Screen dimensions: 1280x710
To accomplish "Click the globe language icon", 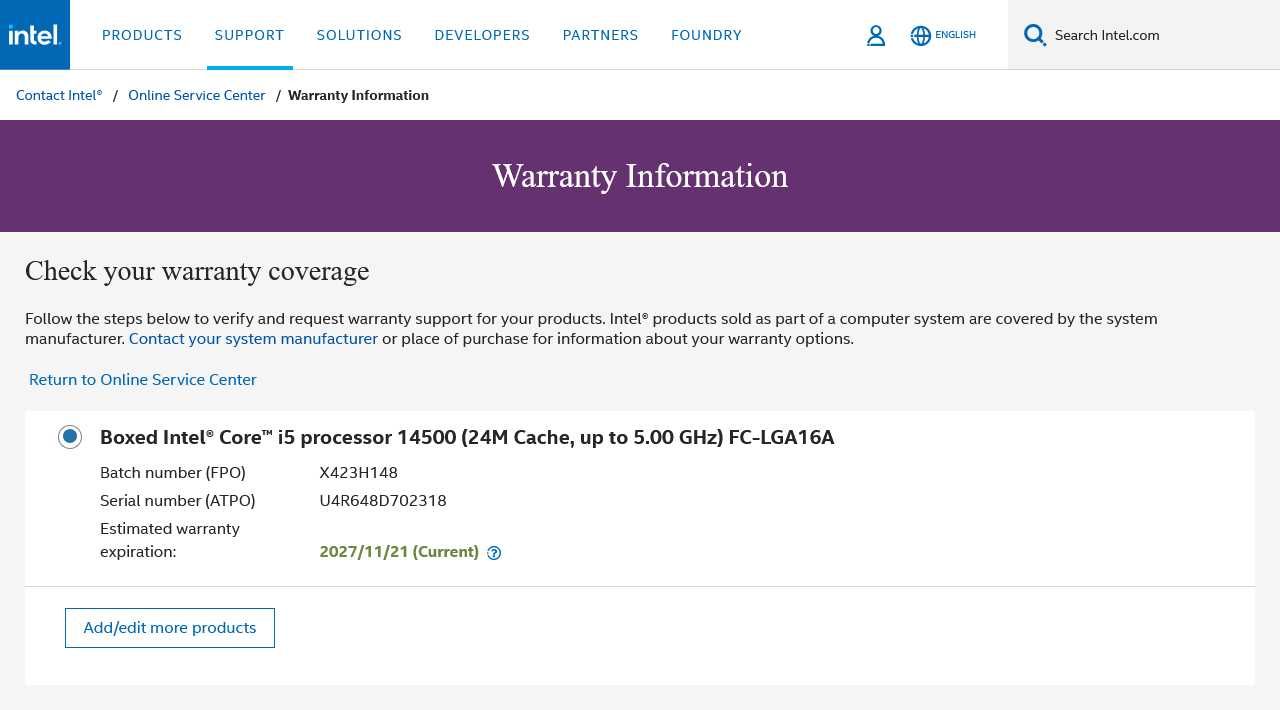I will [x=921, y=36].
